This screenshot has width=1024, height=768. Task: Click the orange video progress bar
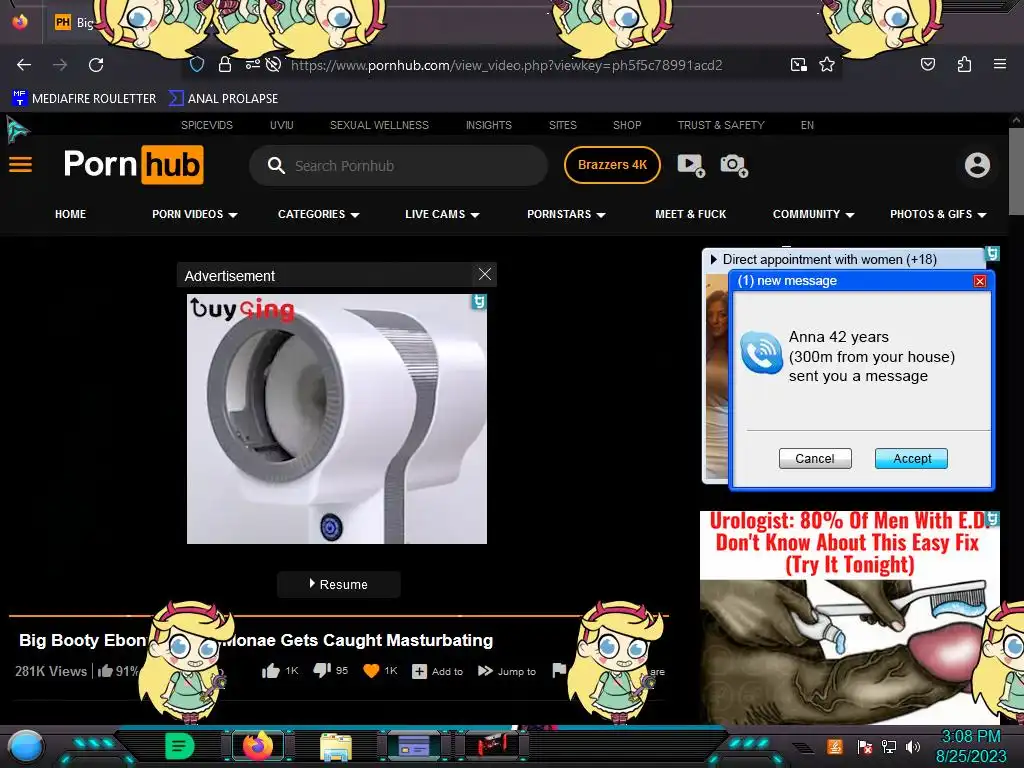(338, 615)
